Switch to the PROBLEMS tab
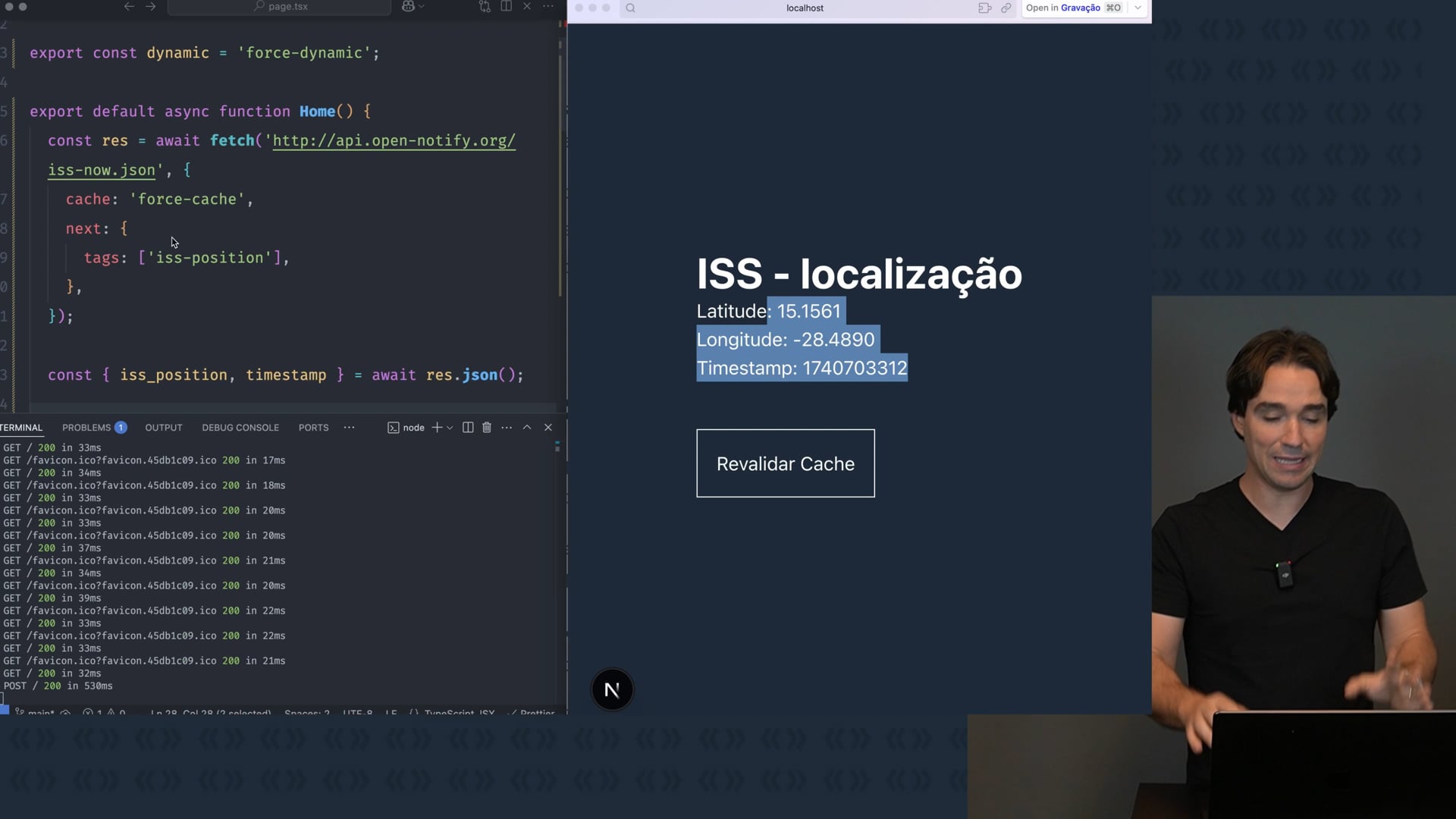Screen dimensions: 1456x819 coord(86,428)
